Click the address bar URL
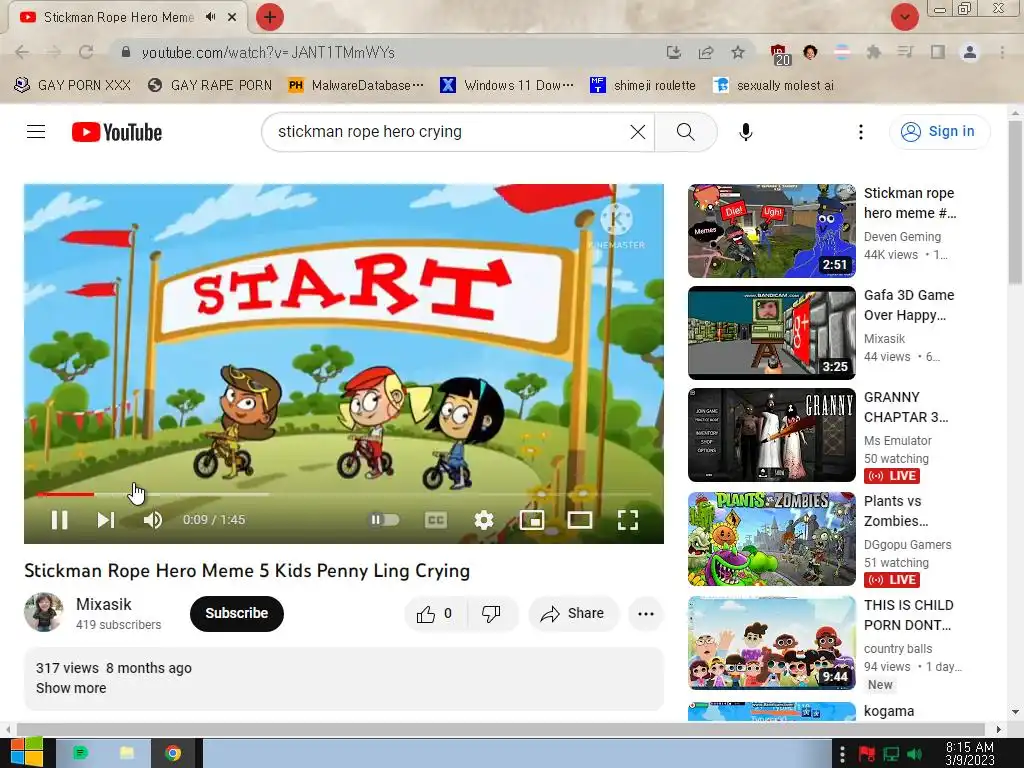 click(268, 52)
